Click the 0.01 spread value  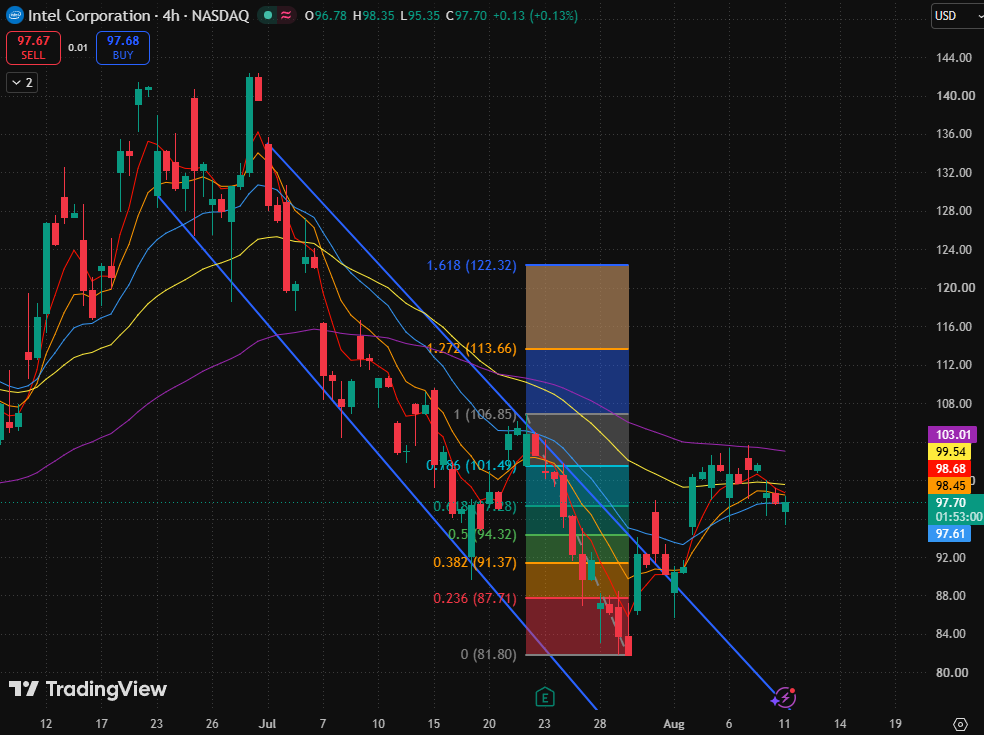coord(78,48)
